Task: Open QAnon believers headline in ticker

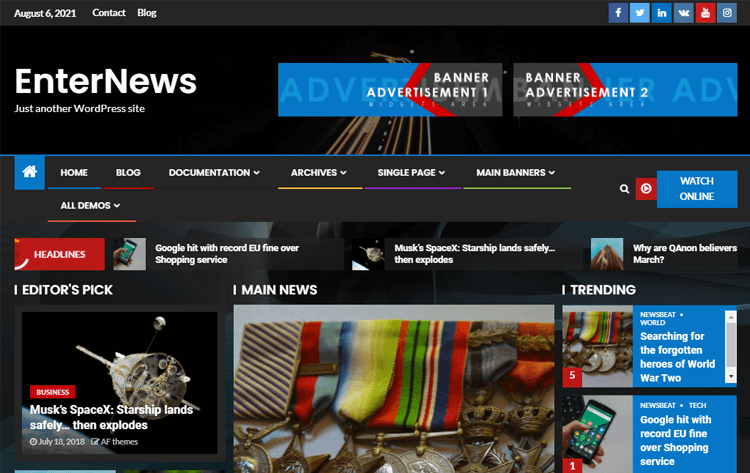Action: [685, 254]
